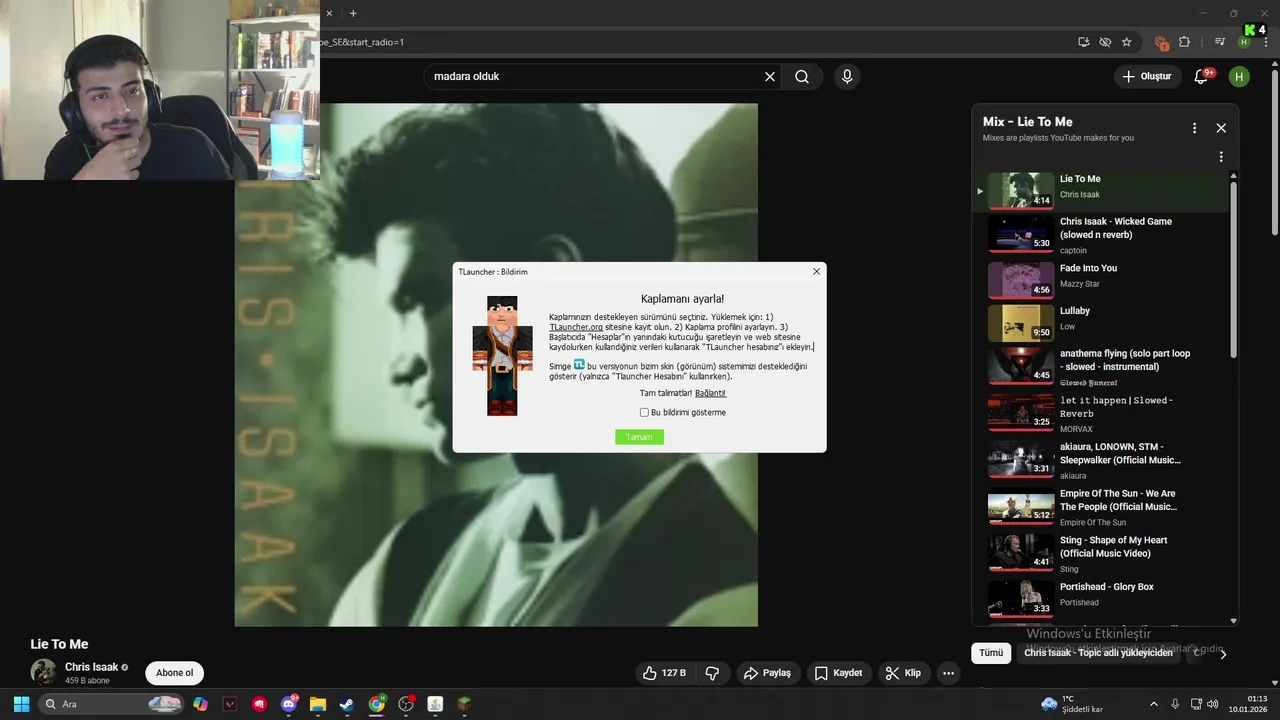
Task: Start voice search with the microphone
Action: (x=847, y=76)
